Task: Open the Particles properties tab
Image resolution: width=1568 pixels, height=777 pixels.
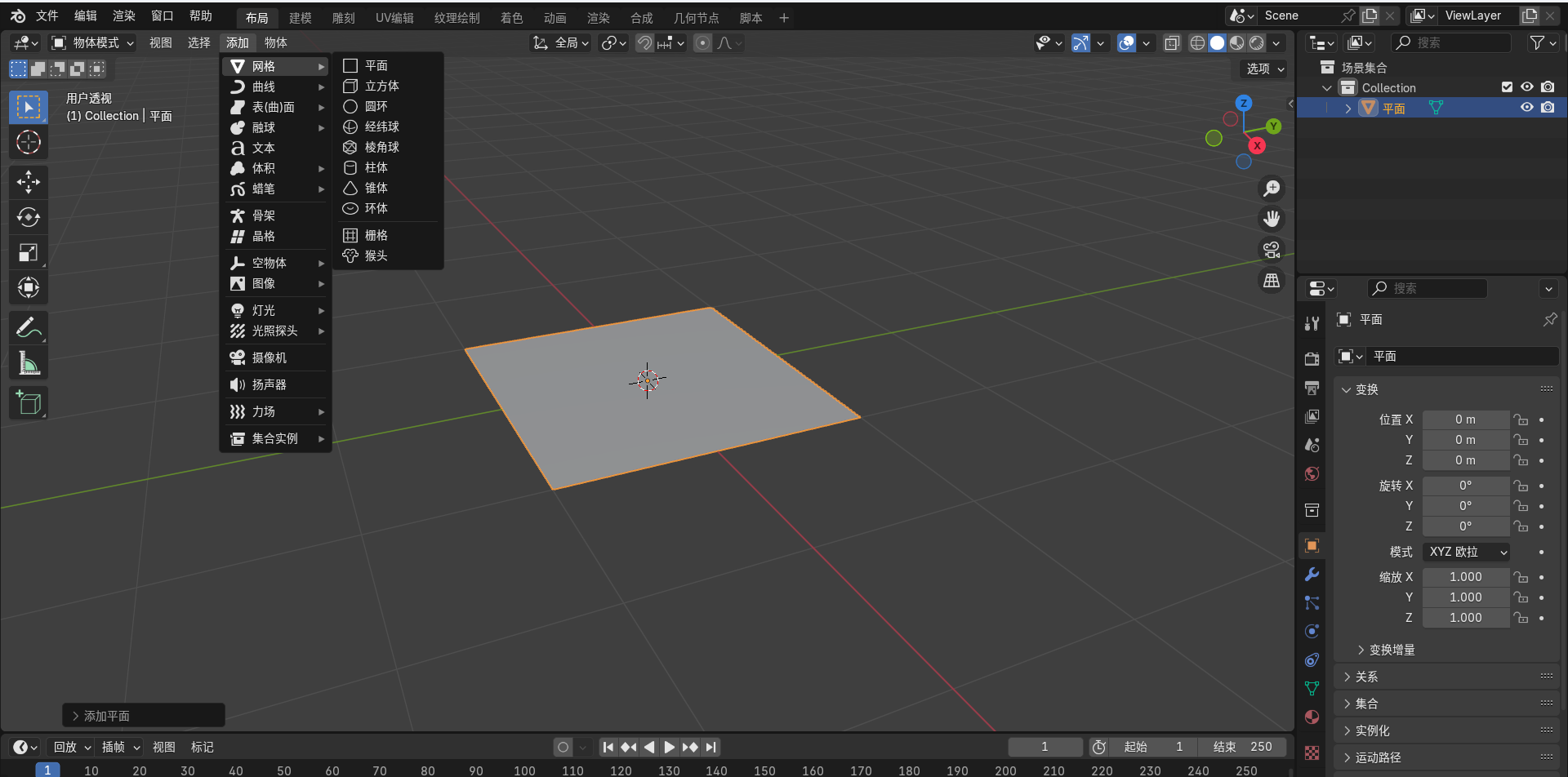Action: pyautogui.click(x=1312, y=602)
